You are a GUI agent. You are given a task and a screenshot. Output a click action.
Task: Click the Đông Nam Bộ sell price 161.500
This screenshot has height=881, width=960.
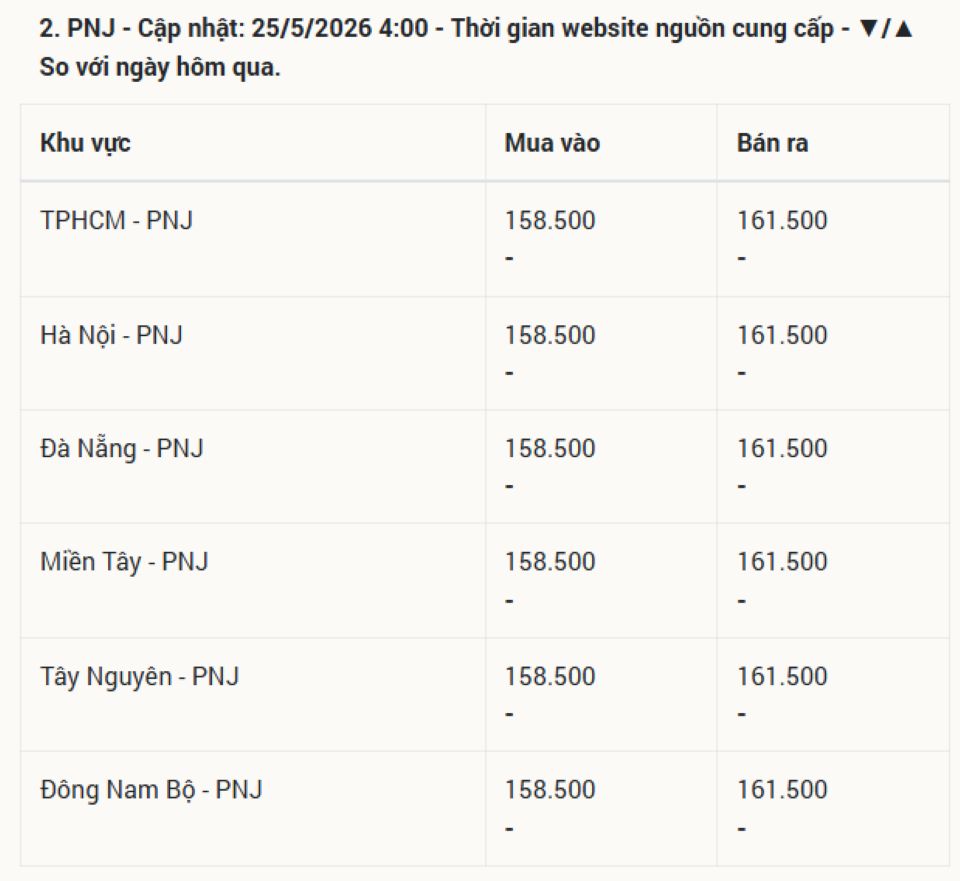pyautogui.click(x=782, y=790)
